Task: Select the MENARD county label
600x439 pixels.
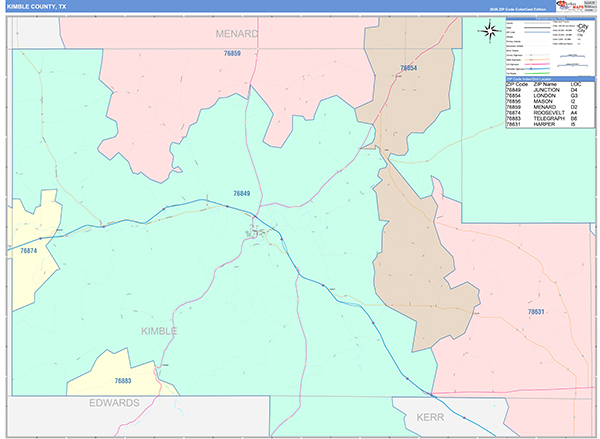Action: click(237, 34)
